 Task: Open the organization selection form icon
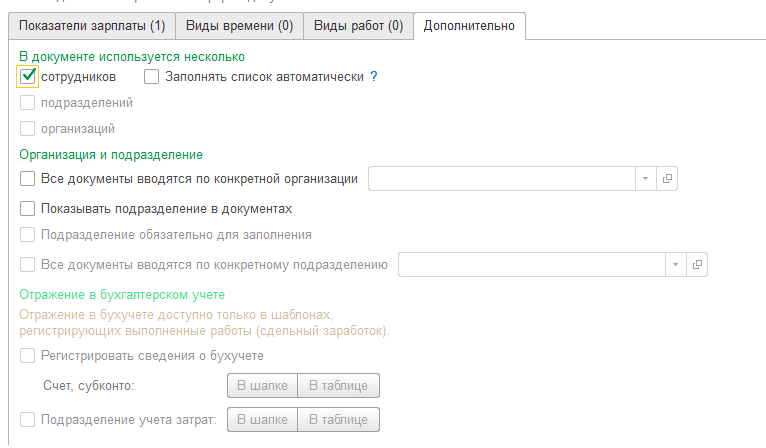pyautogui.click(x=669, y=178)
